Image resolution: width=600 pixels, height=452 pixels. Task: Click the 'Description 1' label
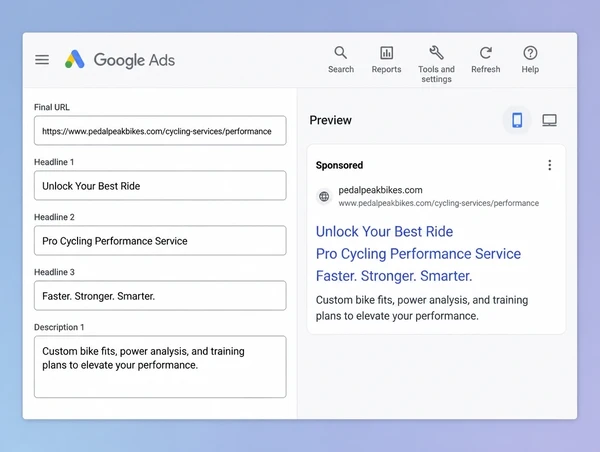pyautogui.click(x=59, y=327)
